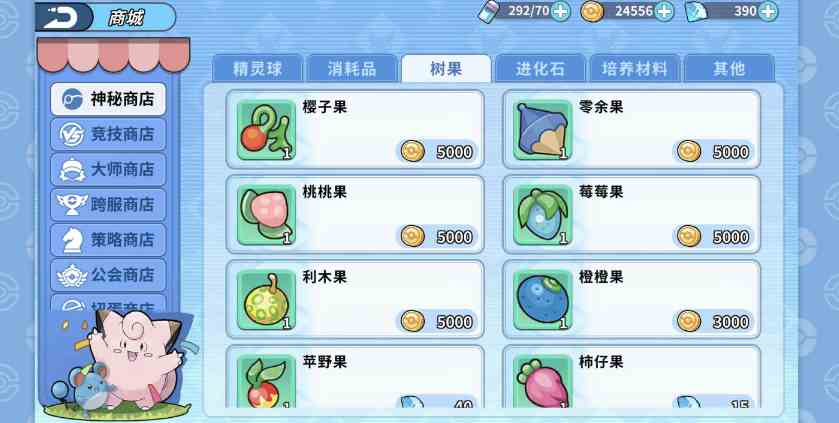Open 公会商店 in the sidebar
Screen dimensions: 839x423
tap(108, 275)
